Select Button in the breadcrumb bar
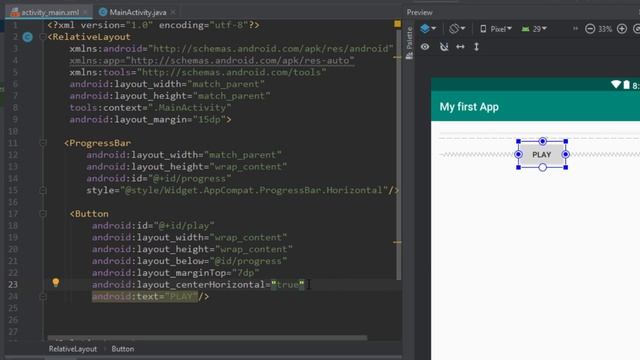 (x=122, y=349)
